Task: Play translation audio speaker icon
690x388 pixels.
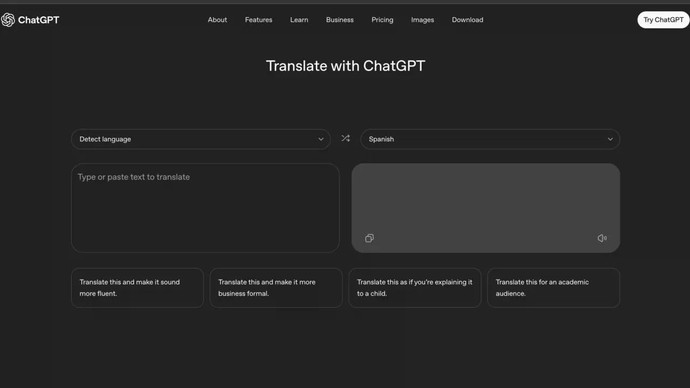Action: tap(602, 238)
